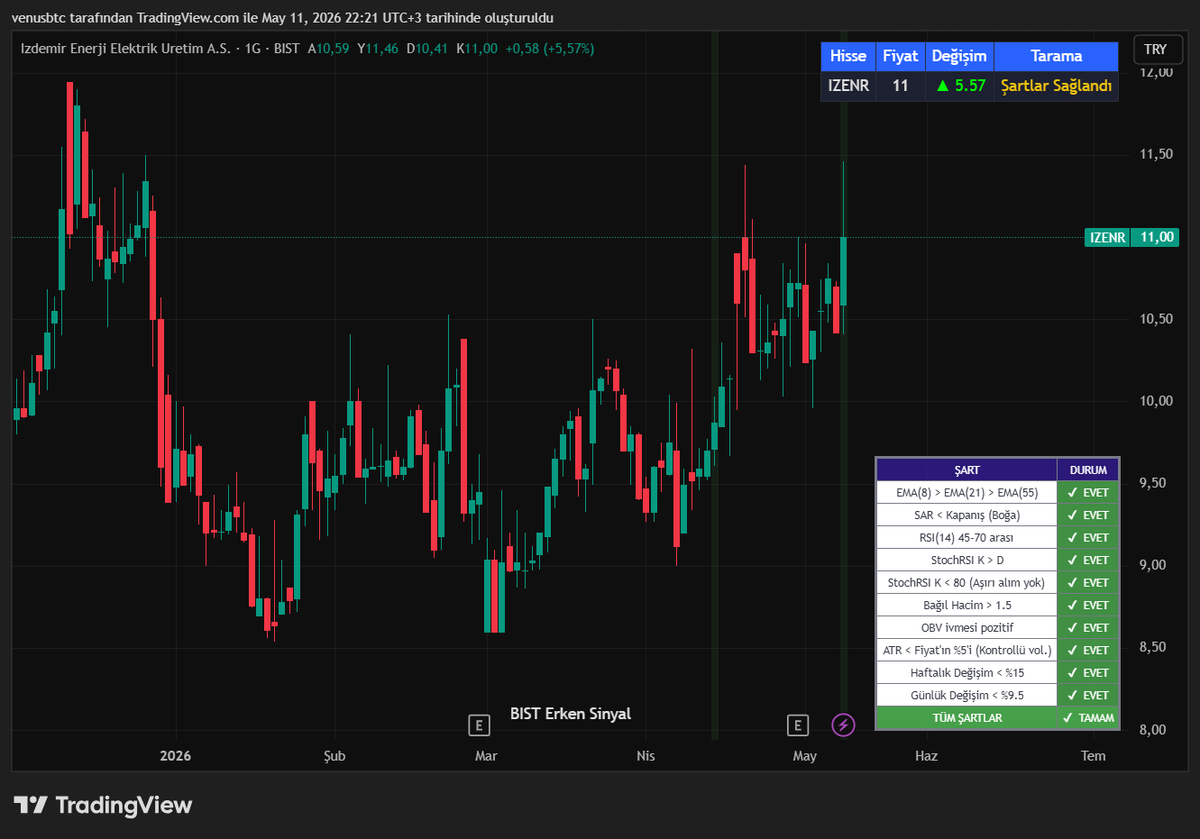
Task: Click the purple lightning bolt event marker
Action: (x=844, y=725)
